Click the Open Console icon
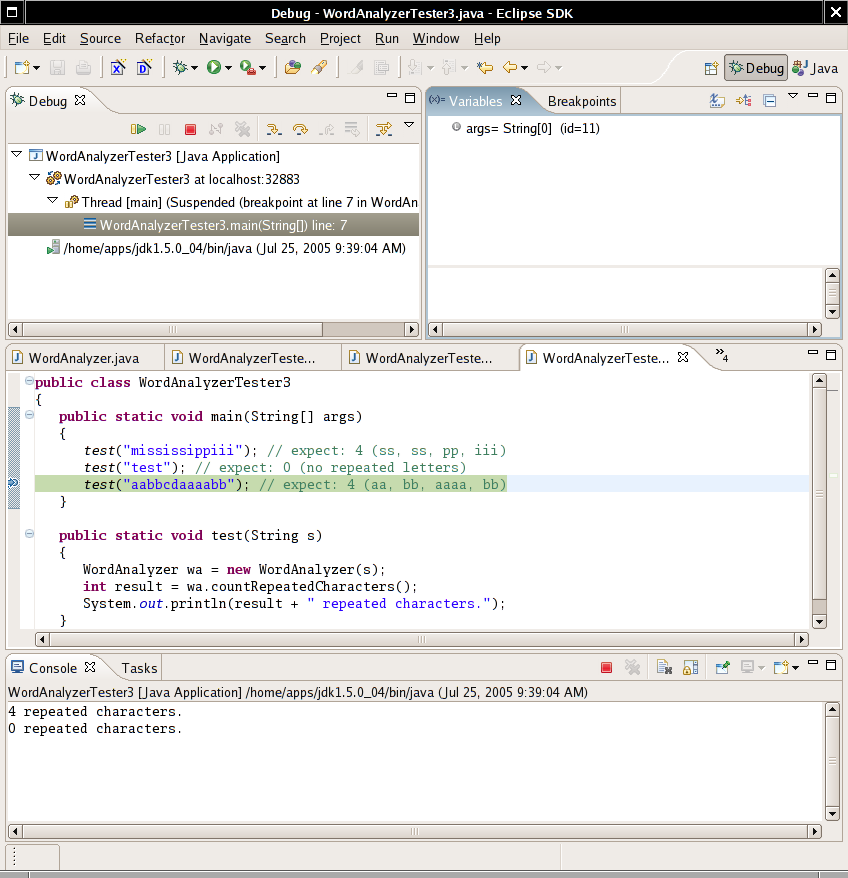This screenshot has height=878, width=848. [781, 667]
